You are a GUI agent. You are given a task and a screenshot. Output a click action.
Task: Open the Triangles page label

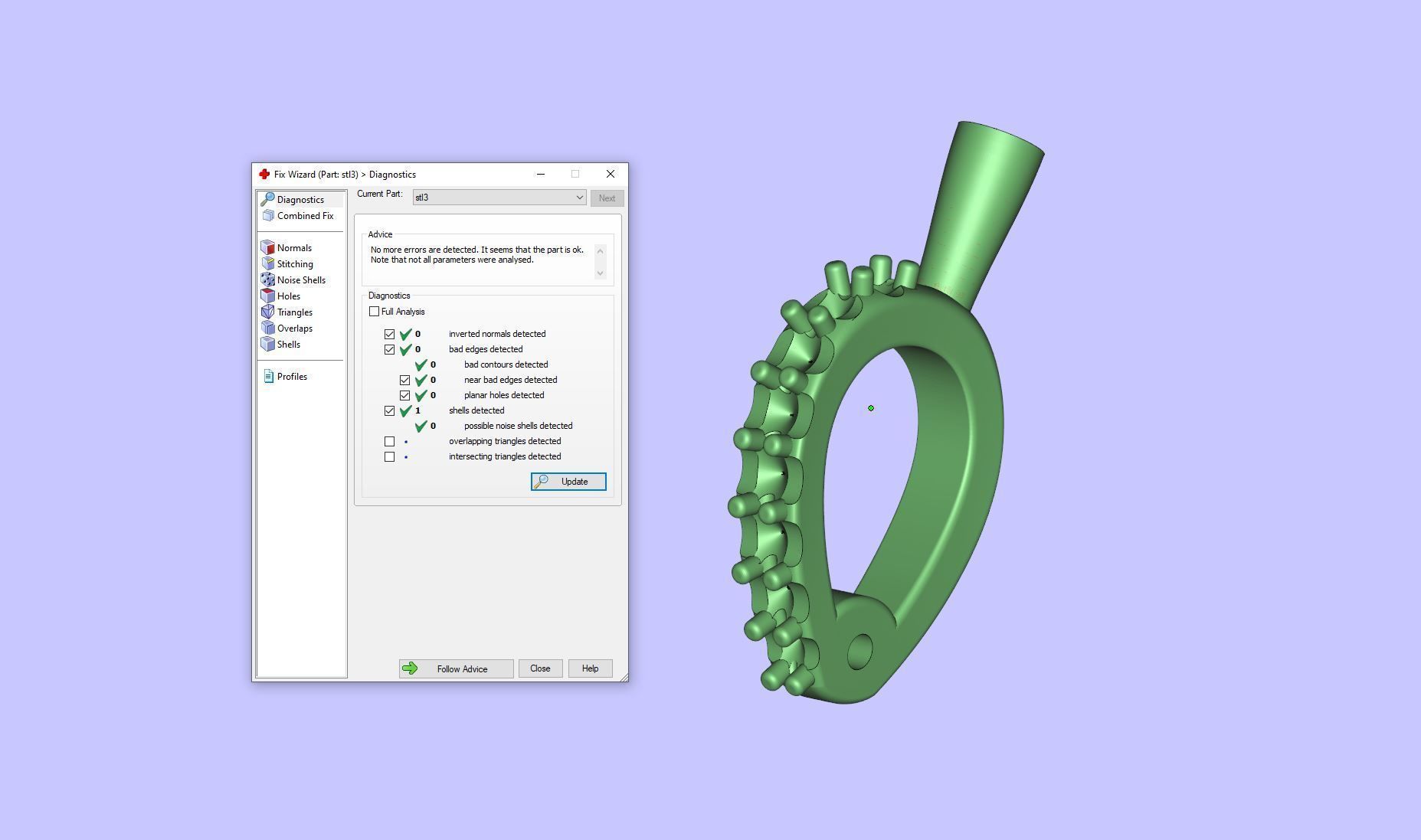295,312
